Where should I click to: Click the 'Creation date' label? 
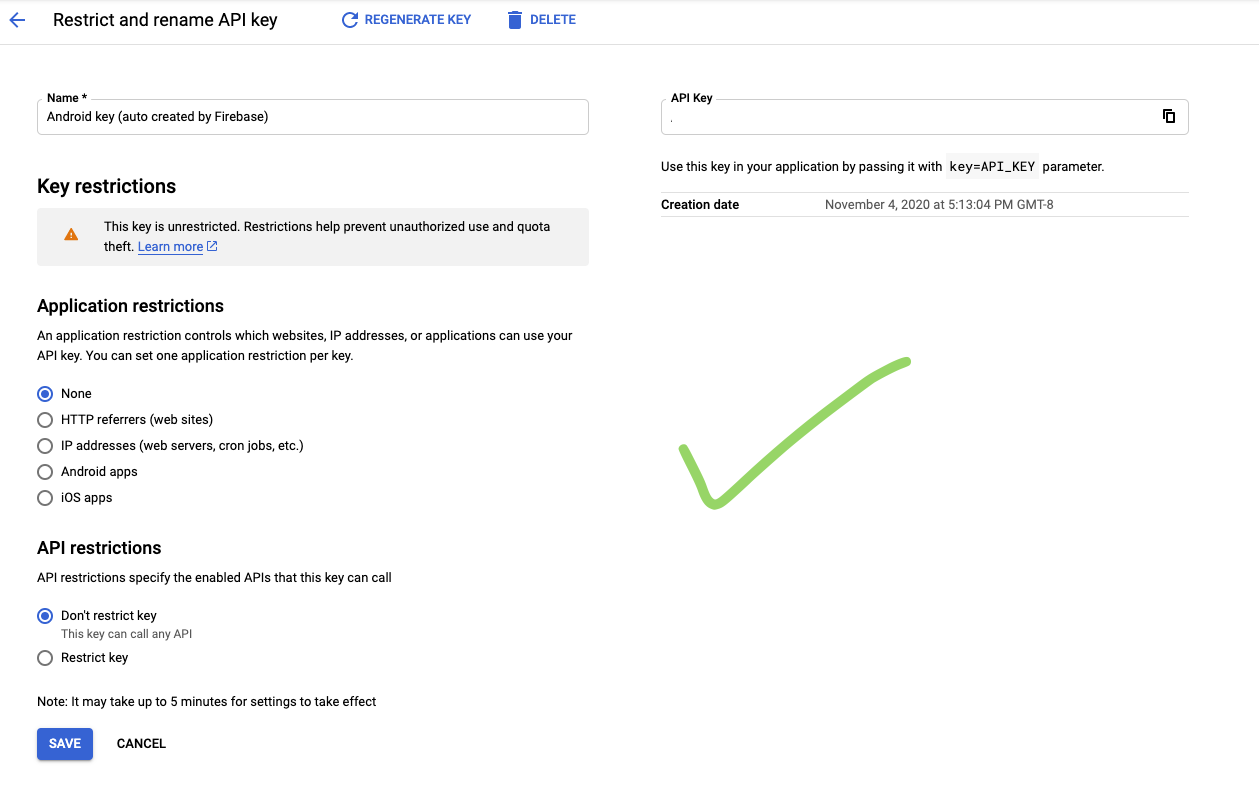[700, 205]
